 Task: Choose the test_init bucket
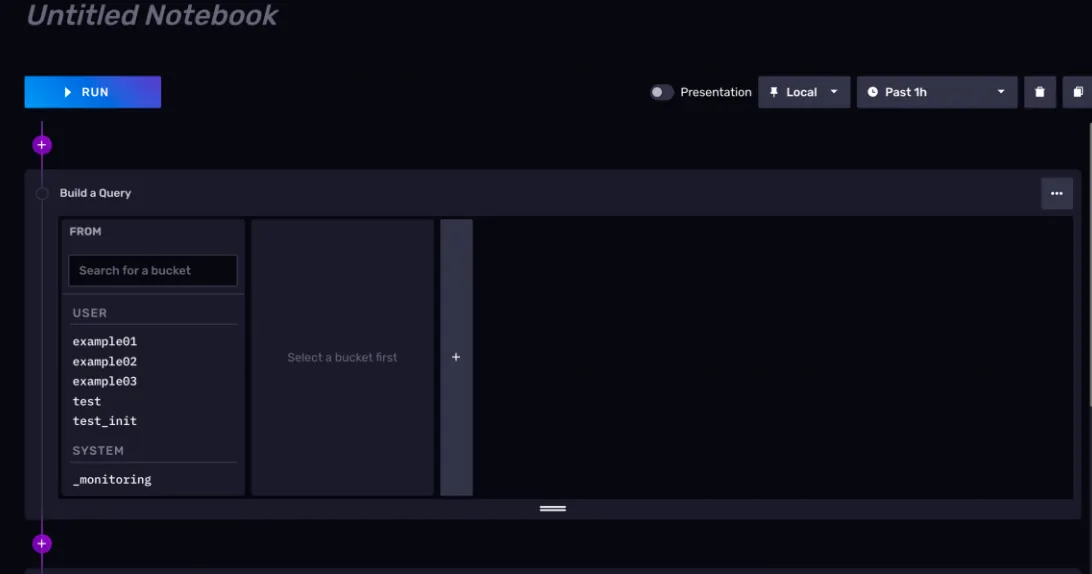(x=105, y=421)
